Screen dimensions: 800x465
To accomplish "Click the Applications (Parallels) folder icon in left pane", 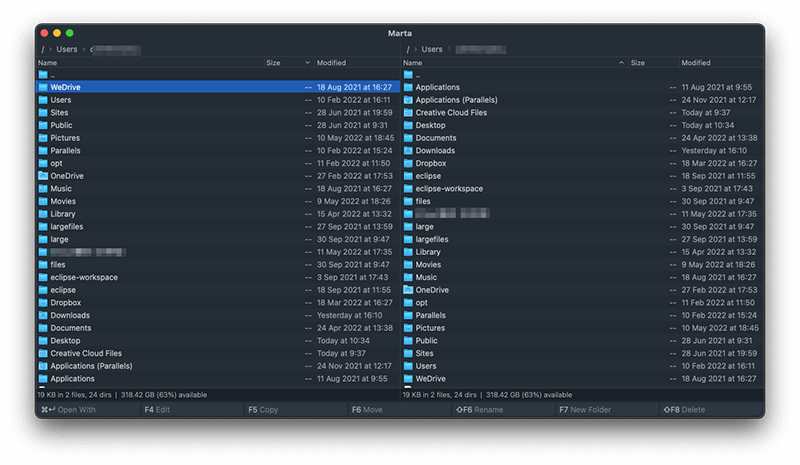I will (43, 366).
